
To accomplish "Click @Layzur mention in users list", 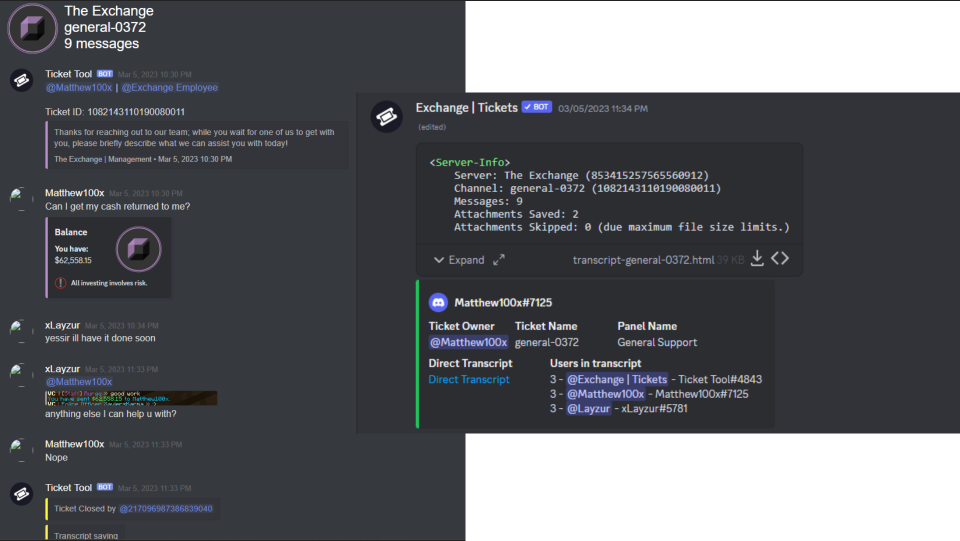I will (x=588, y=408).
